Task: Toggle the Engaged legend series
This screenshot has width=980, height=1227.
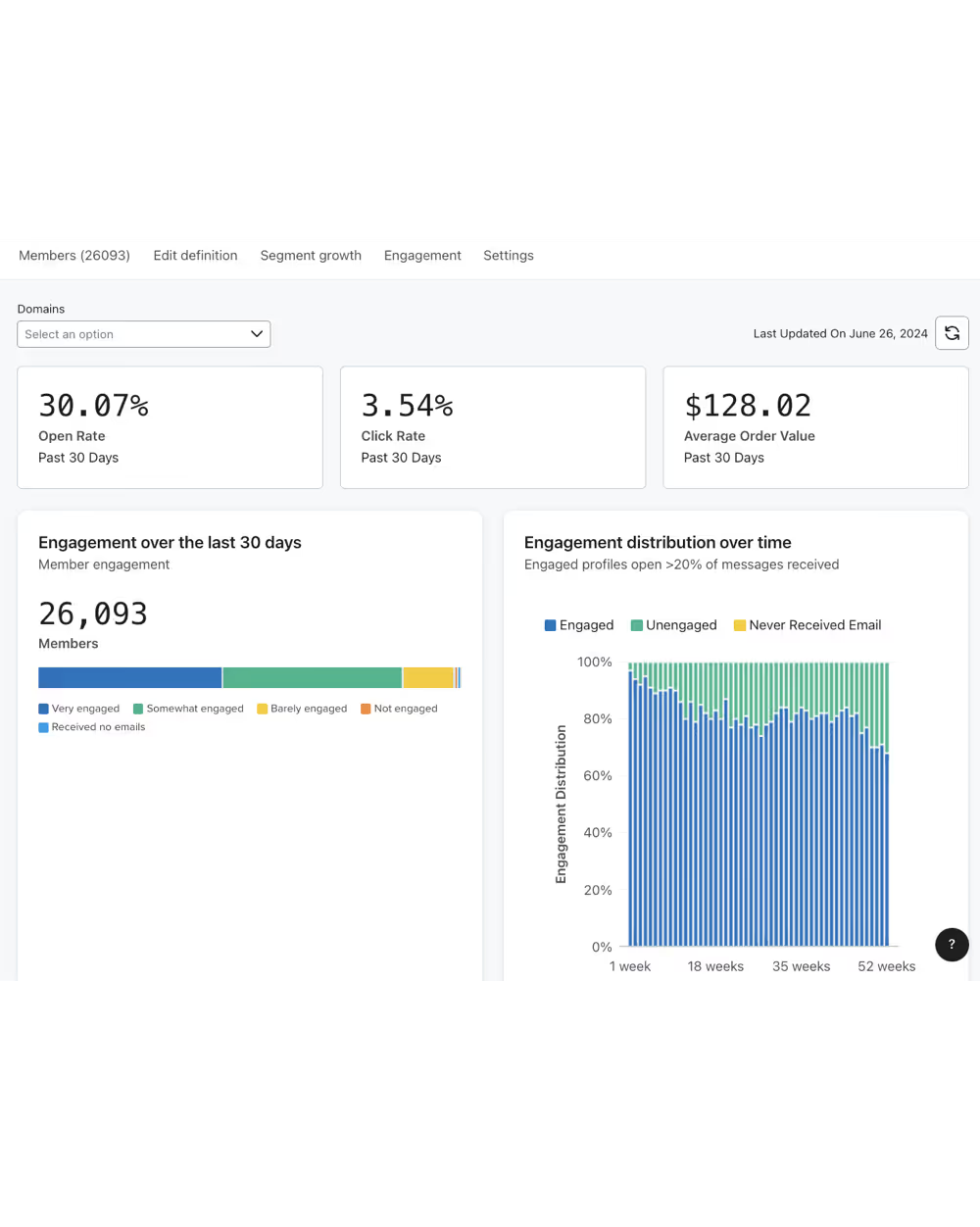Action: point(579,625)
